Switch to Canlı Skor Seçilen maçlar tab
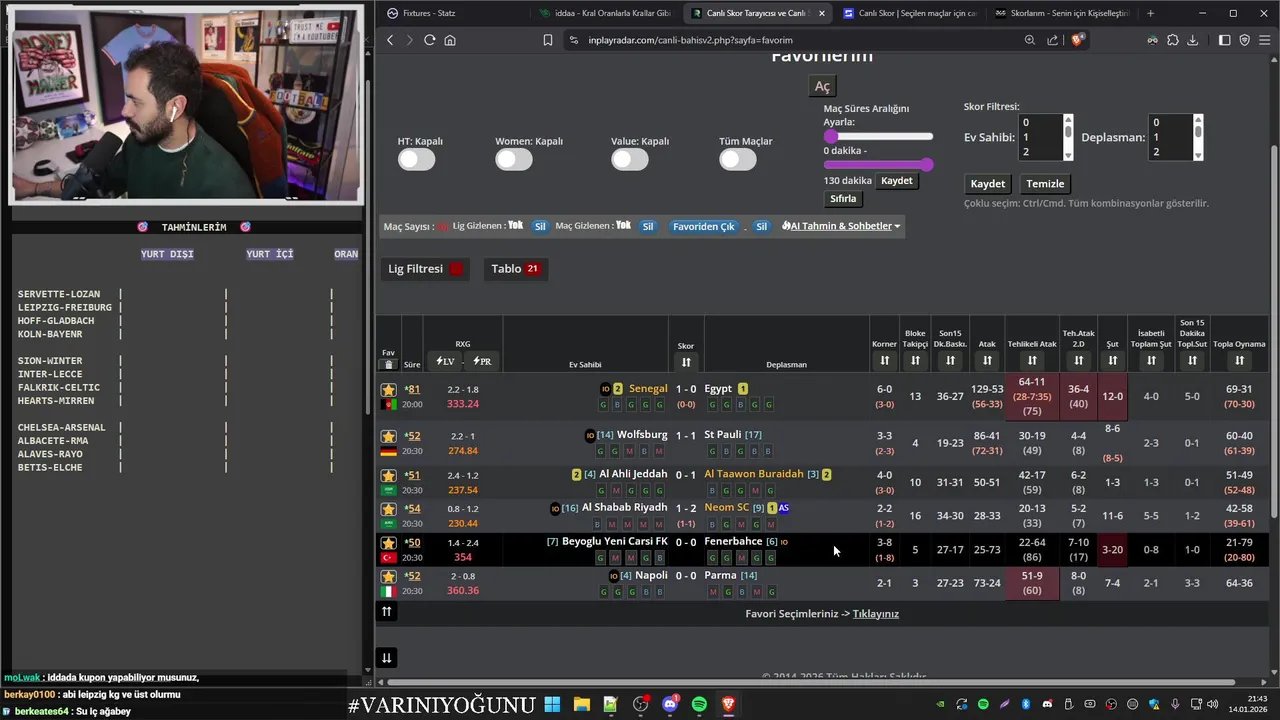 pos(910,13)
